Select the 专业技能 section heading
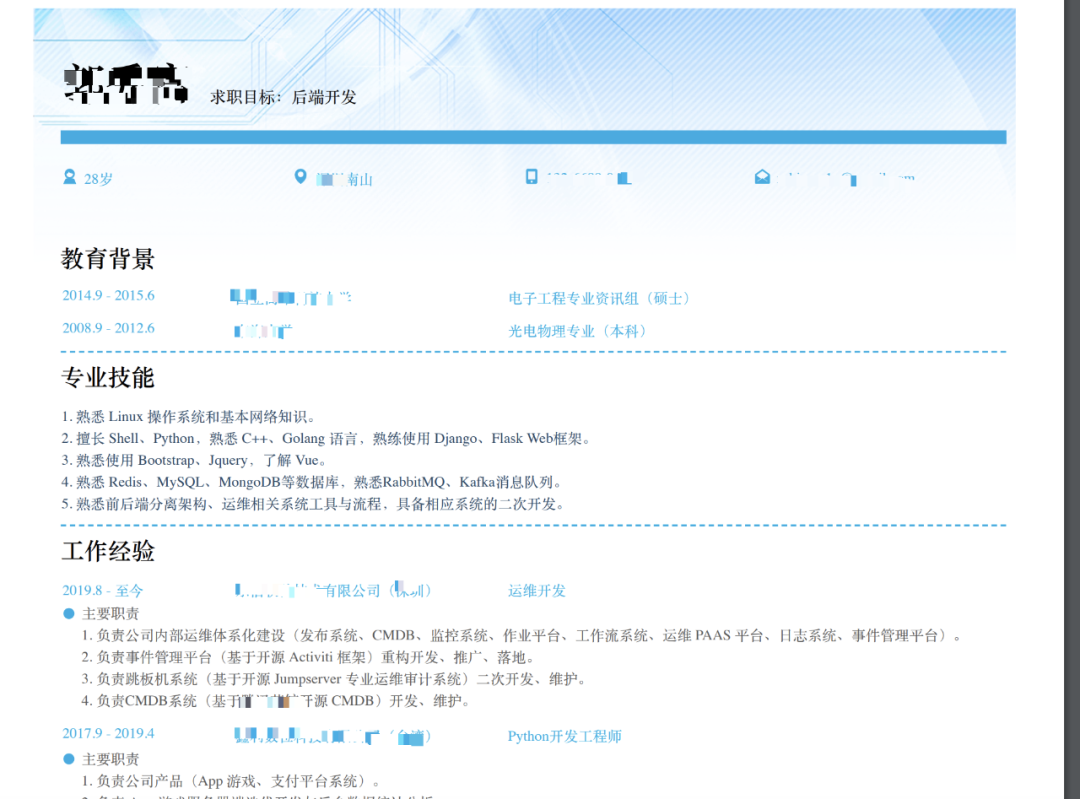This screenshot has width=1080, height=799. [108, 377]
